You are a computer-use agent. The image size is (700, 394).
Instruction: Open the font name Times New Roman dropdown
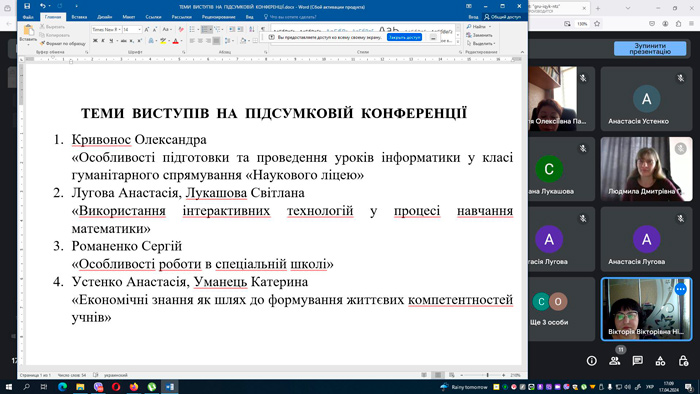(x=106, y=29)
